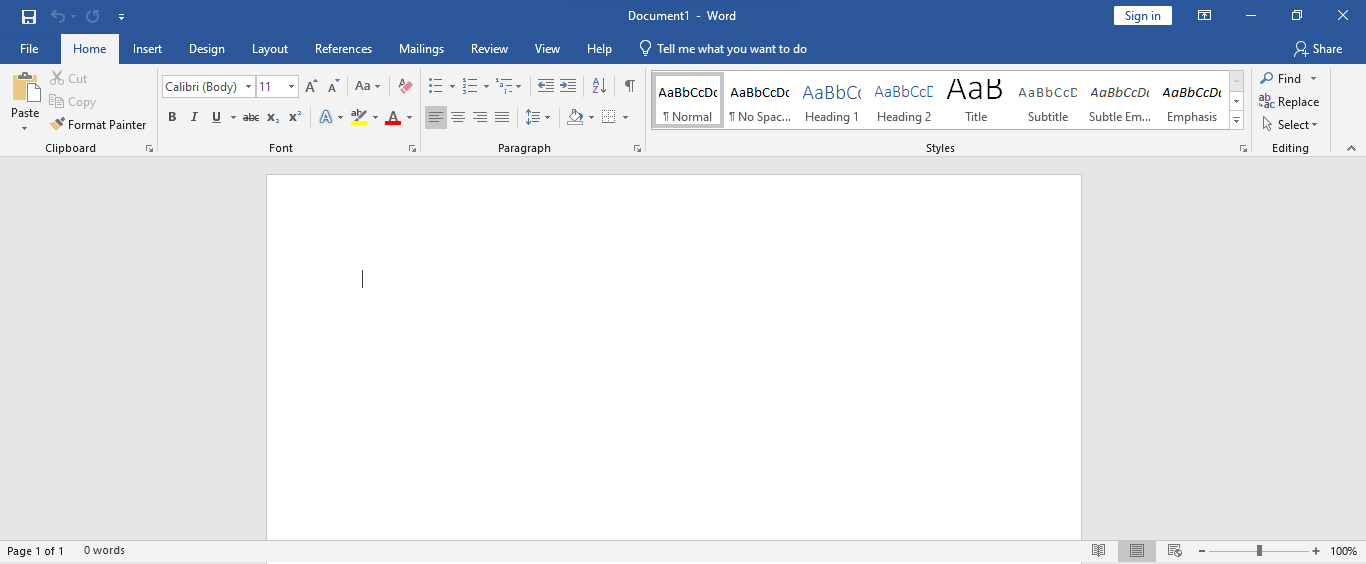
Task: Adjust the zoom slider handle
Action: tap(1259, 551)
